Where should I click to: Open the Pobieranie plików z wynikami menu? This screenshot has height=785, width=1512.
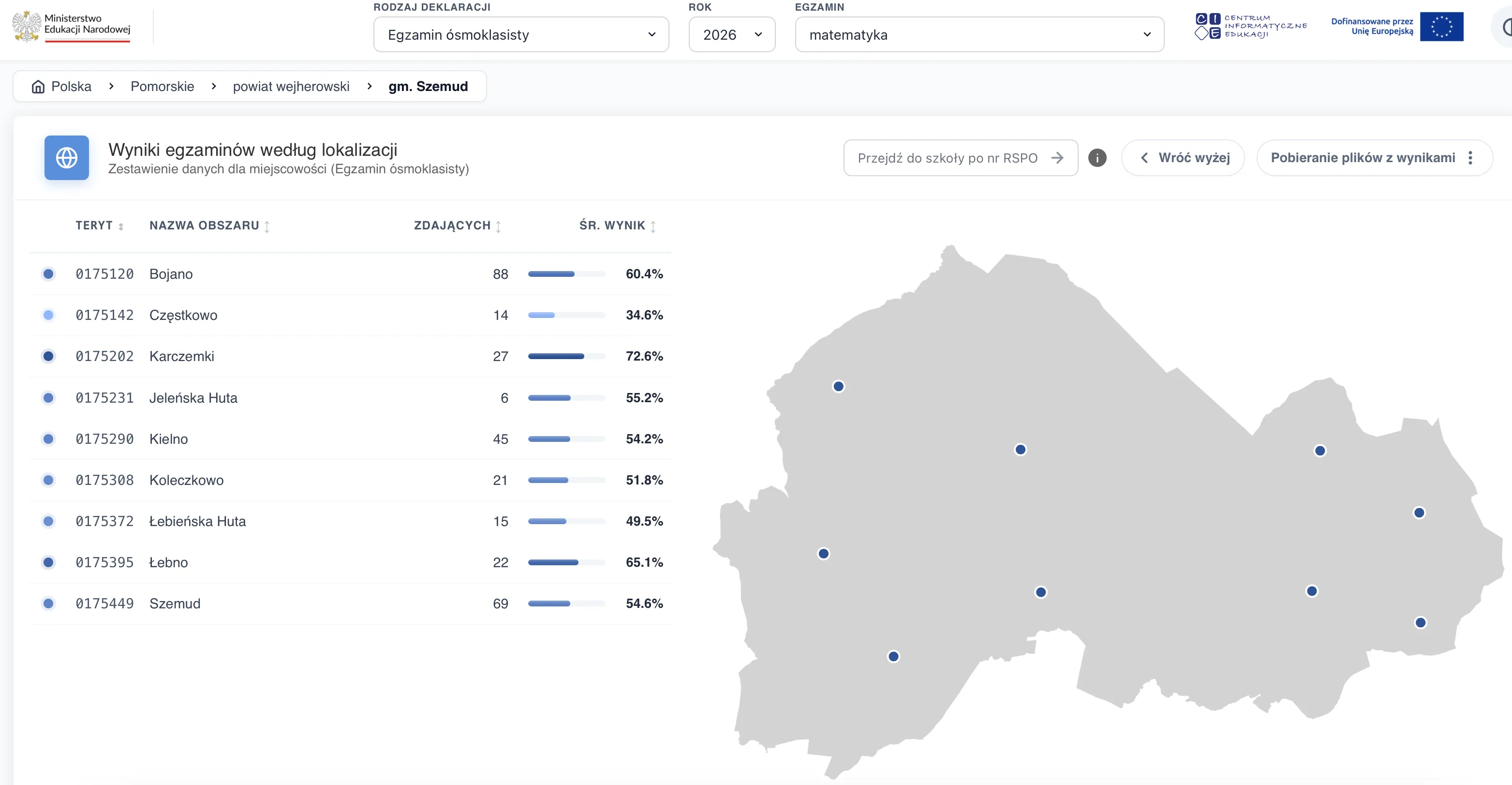point(1374,158)
